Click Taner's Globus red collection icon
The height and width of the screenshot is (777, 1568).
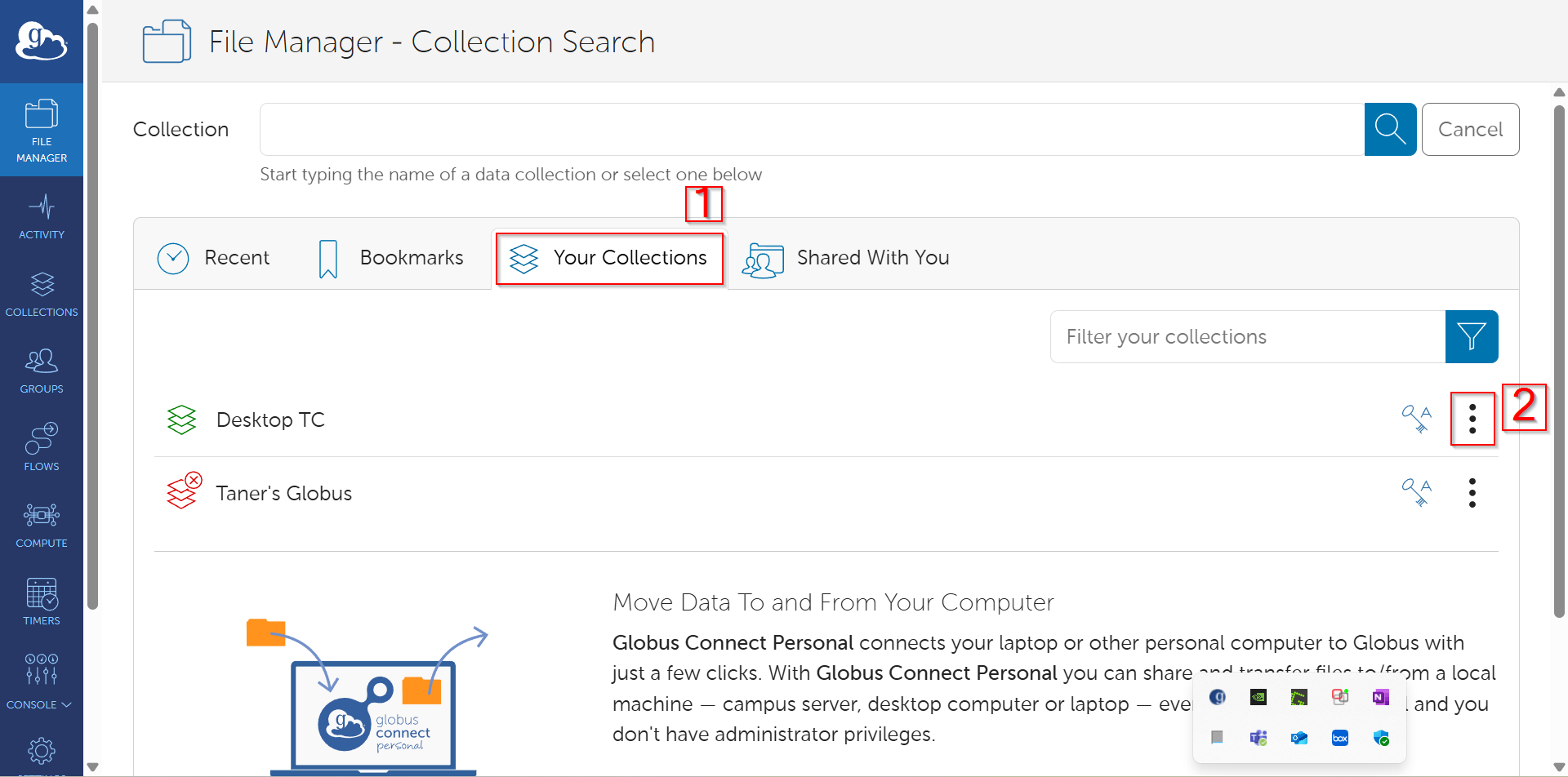click(183, 491)
